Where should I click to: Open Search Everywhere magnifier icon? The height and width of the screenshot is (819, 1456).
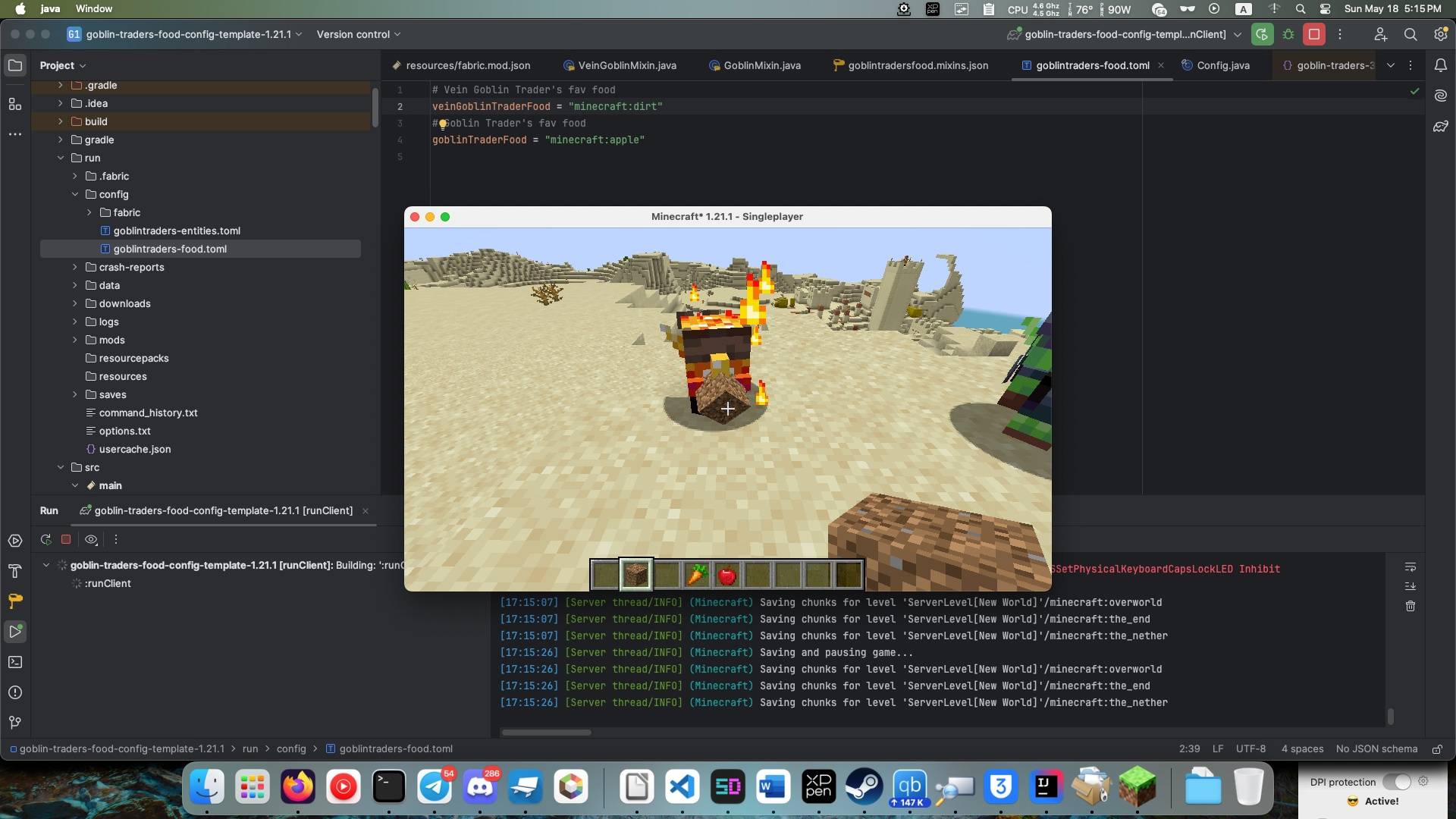tap(1410, 35)
